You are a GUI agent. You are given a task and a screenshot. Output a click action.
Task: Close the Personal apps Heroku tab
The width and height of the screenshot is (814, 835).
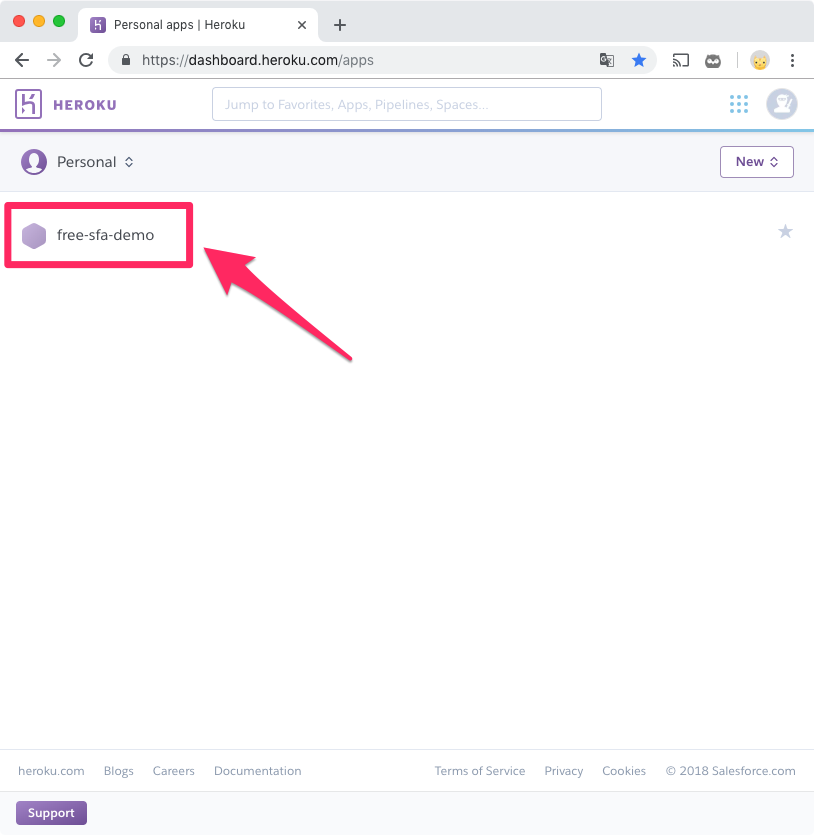point(302,25)
